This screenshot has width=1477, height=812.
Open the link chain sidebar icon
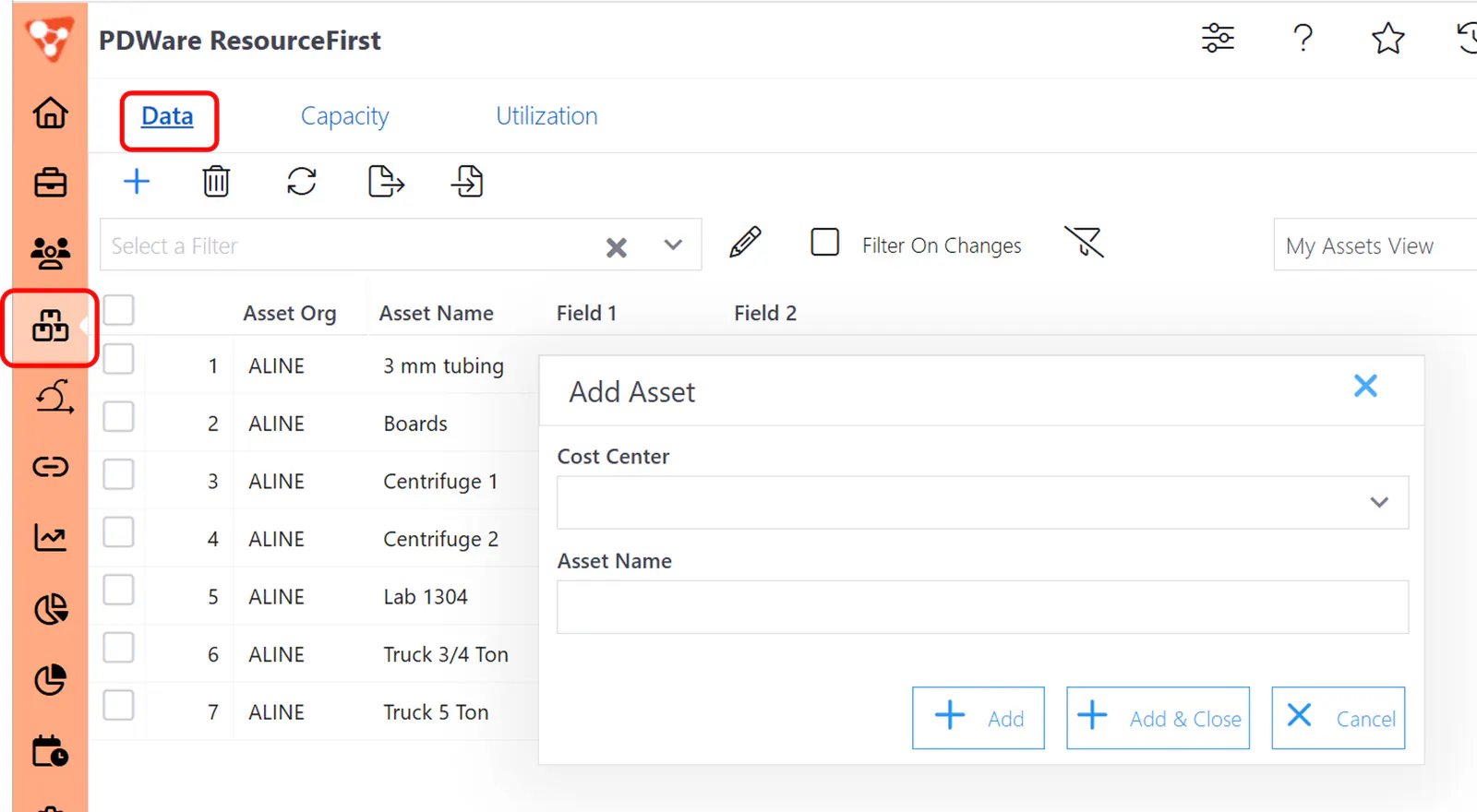(x=50, y=467)
